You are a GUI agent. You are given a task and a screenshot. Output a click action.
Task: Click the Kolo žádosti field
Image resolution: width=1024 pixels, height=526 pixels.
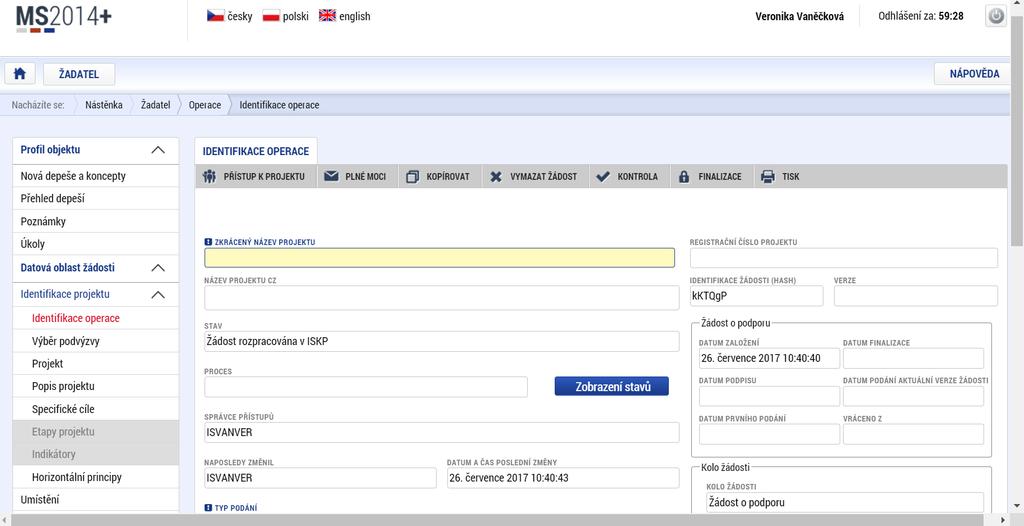click(x=845, y=502)
